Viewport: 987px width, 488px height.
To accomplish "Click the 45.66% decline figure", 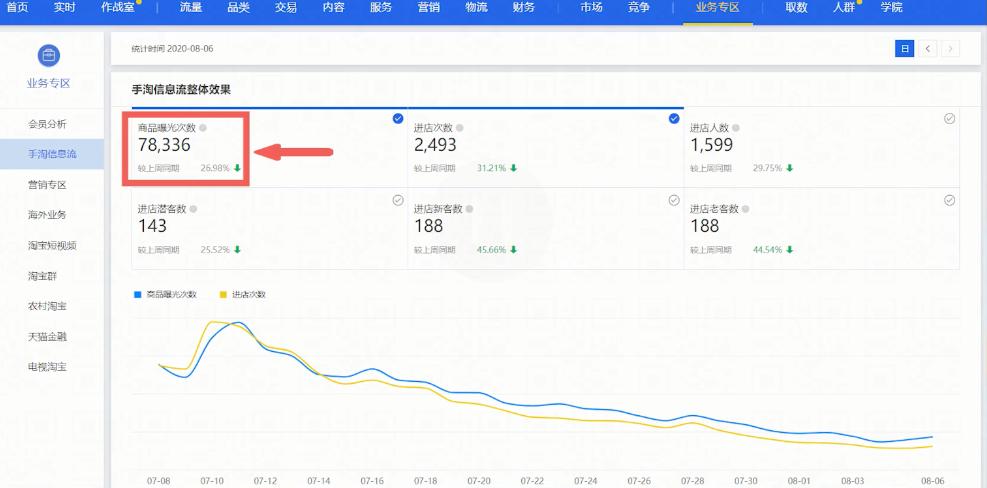I will [491, 250].
